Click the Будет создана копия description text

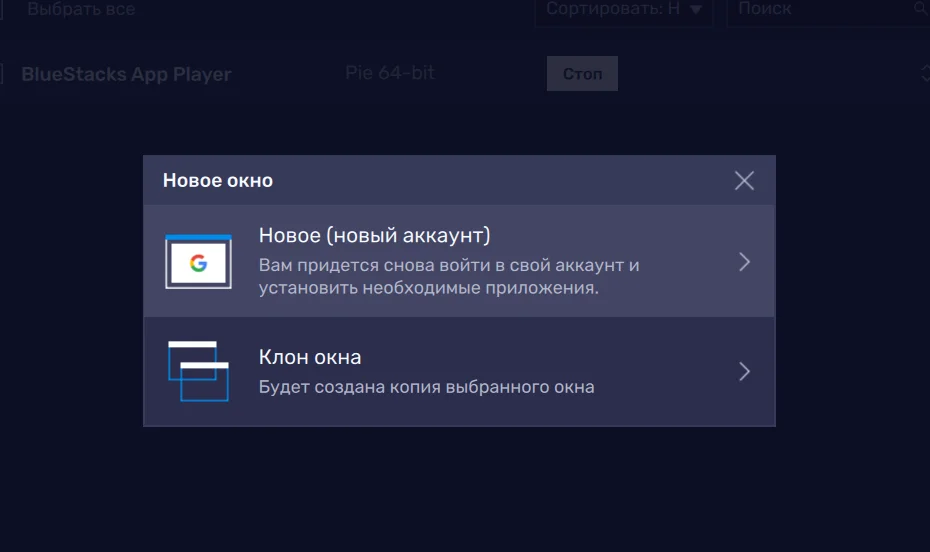tap(426, 387)
